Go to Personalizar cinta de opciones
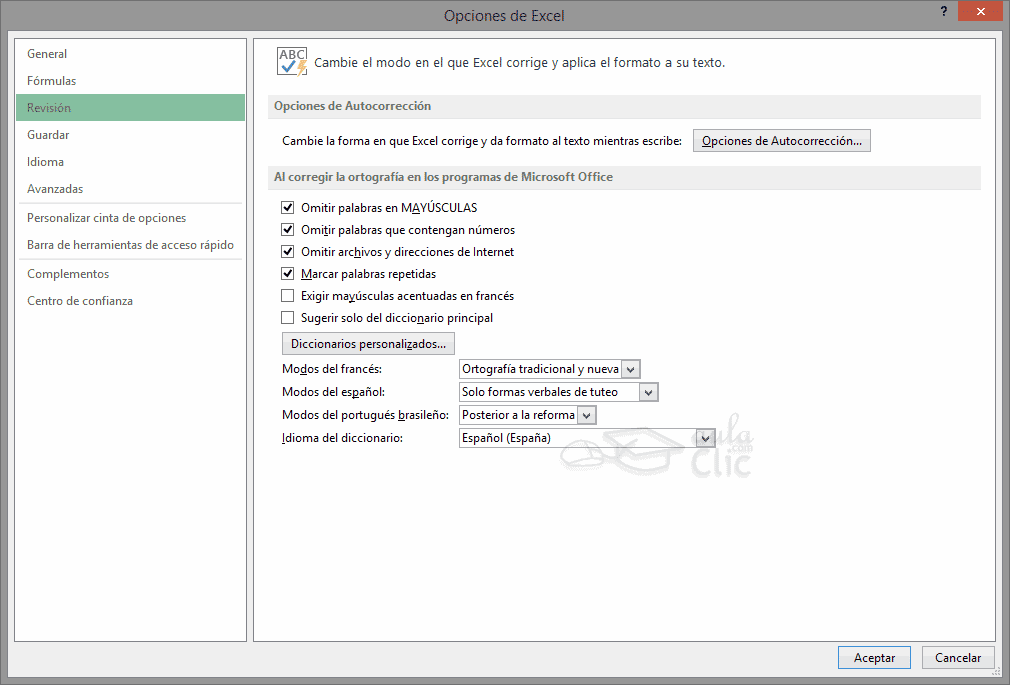Screen dimensions: 1010x685 point(106,218)
